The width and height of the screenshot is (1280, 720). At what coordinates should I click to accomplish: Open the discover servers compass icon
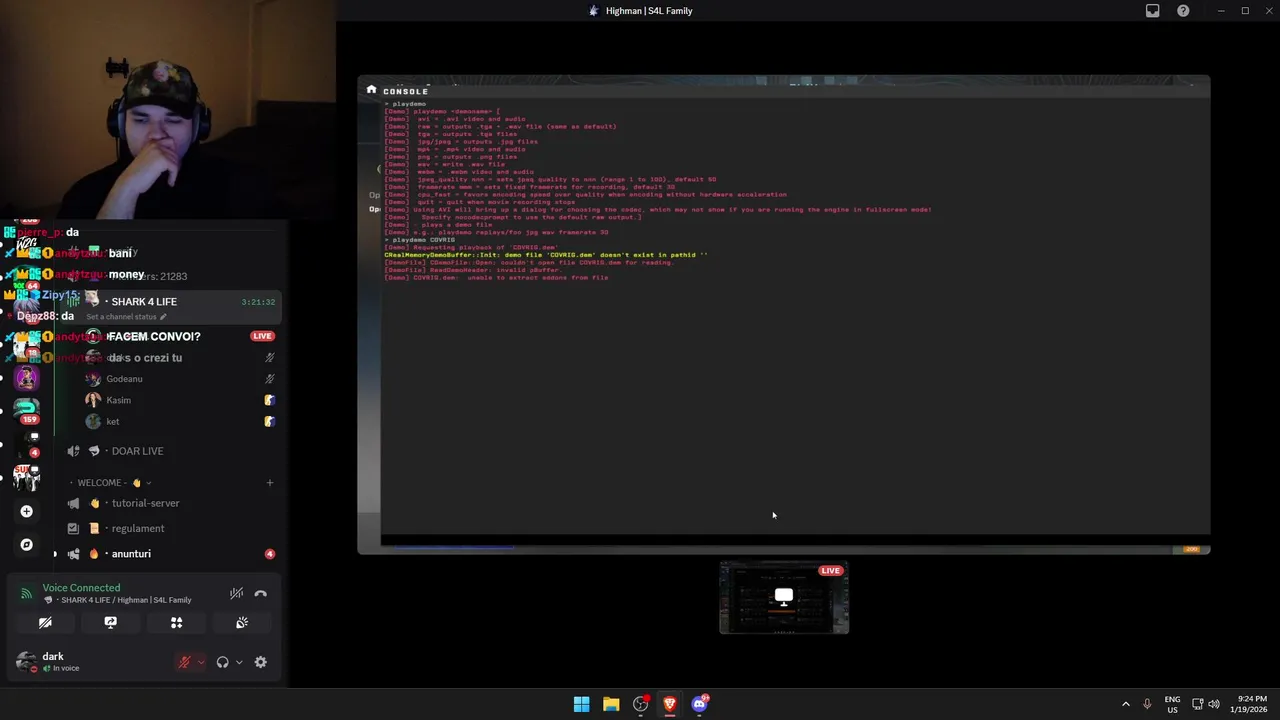pos(27,545)
